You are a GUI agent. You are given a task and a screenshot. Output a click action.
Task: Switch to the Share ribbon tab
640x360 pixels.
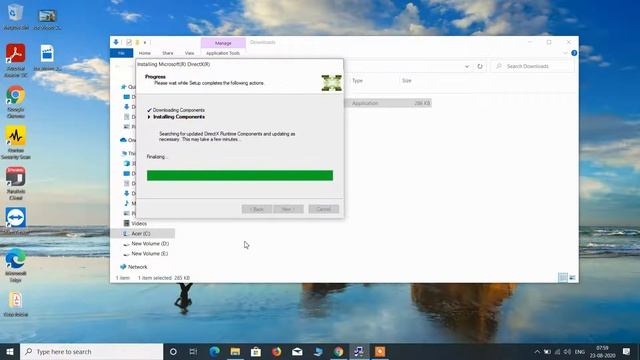point(167,53)
